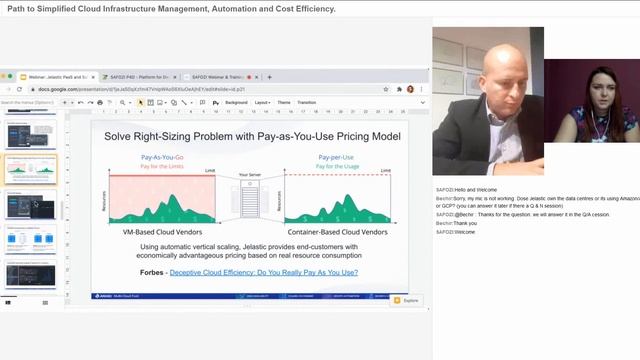The image size is (640, 360).
Task: Switch to grid view icon
Action: (45, 302)
